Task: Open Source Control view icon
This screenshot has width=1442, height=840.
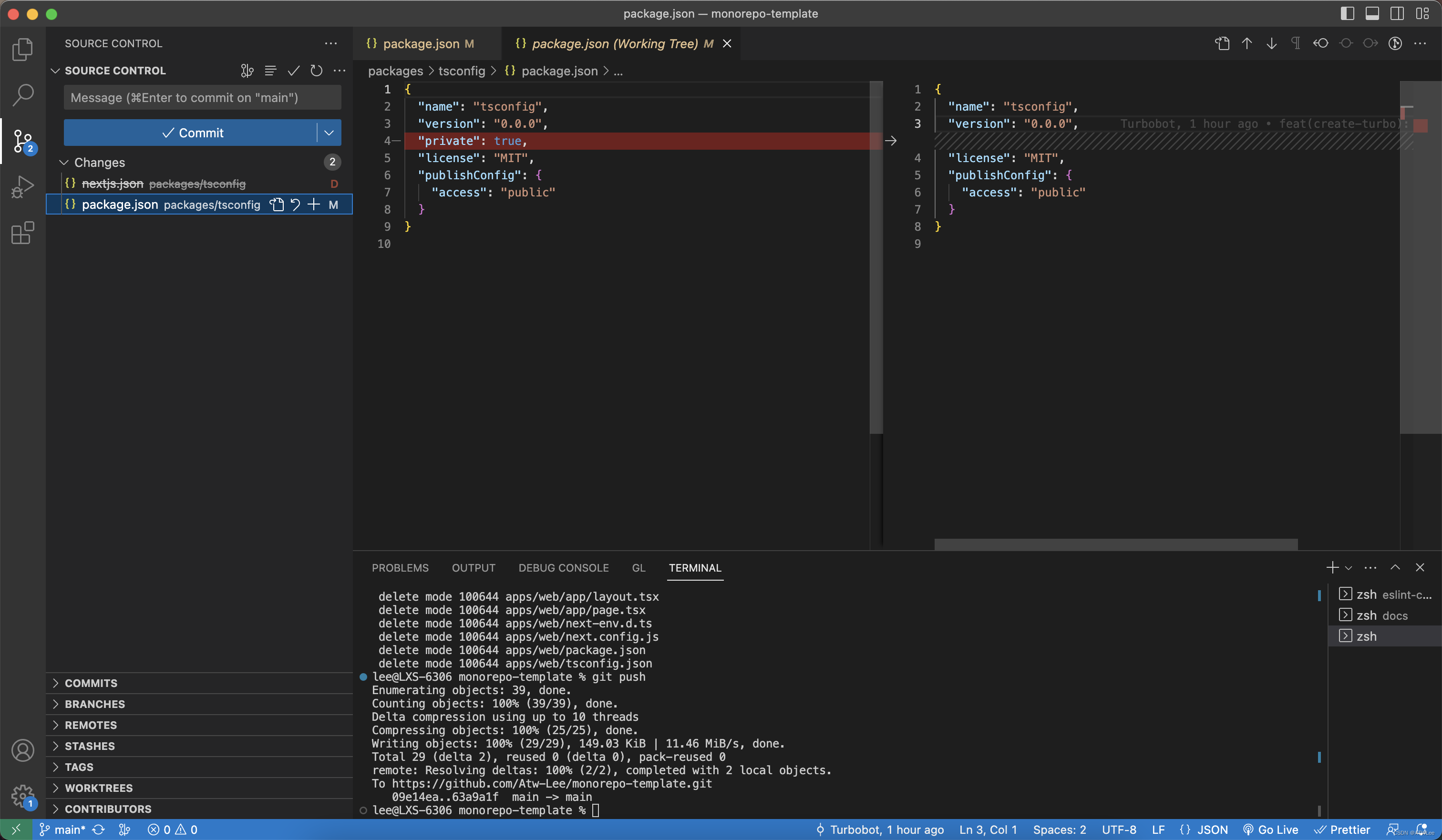Action: [x=22, y=141]
